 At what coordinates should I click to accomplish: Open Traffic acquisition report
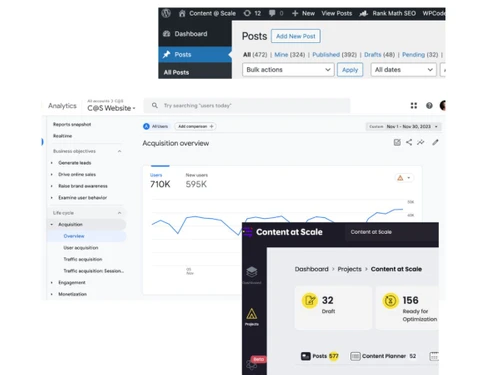tap(83, 259)
